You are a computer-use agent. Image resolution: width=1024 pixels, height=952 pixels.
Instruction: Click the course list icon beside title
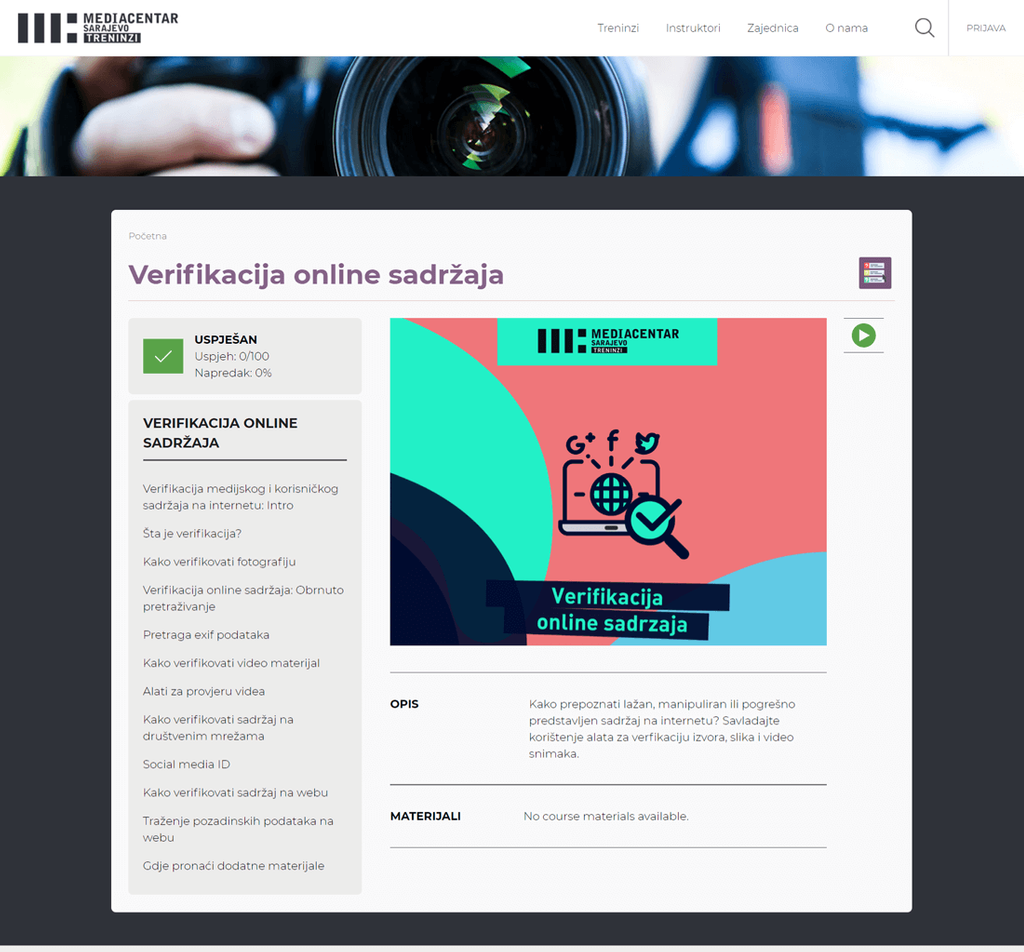[x=874, y=273]
